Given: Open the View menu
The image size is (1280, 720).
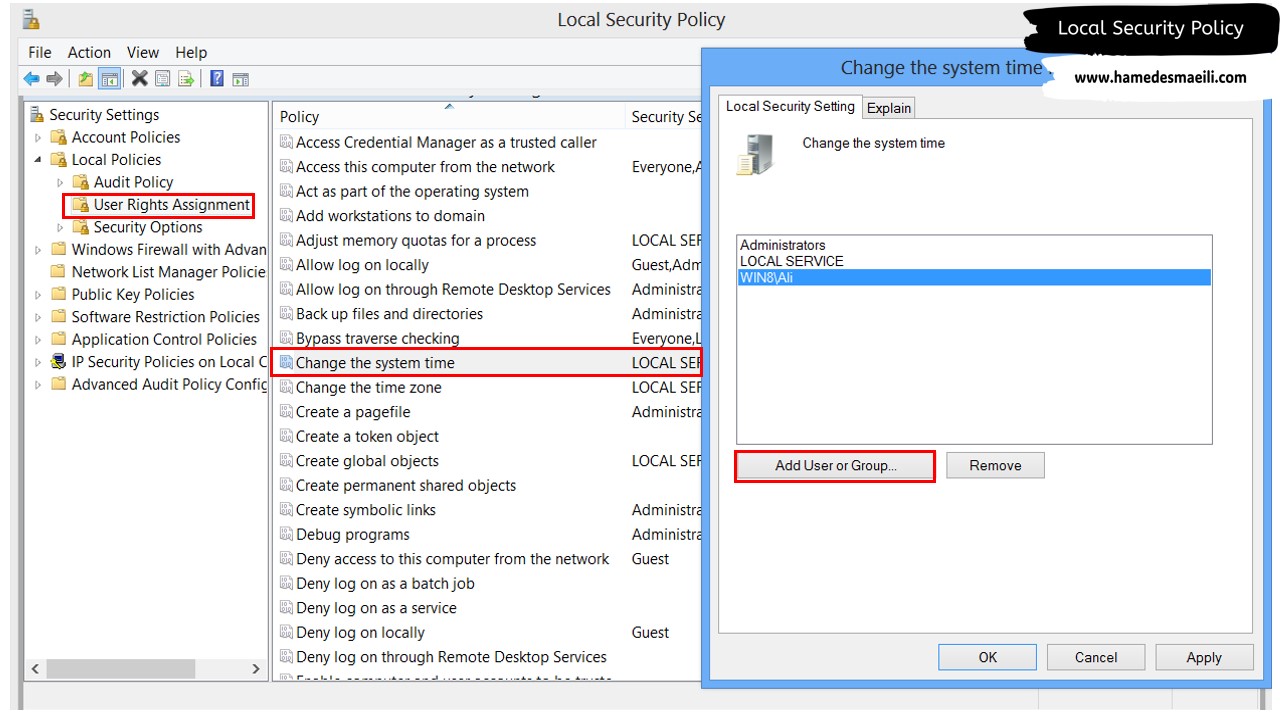Looking at the screenshot, I should coord(143,52).
